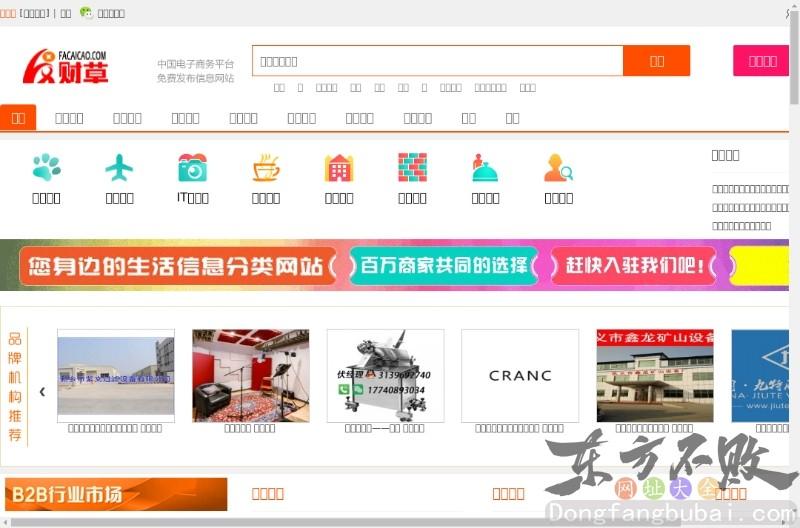Select the red brick wall category icon
This screenshot has height=528, width=800.
[x=412, y=167]
